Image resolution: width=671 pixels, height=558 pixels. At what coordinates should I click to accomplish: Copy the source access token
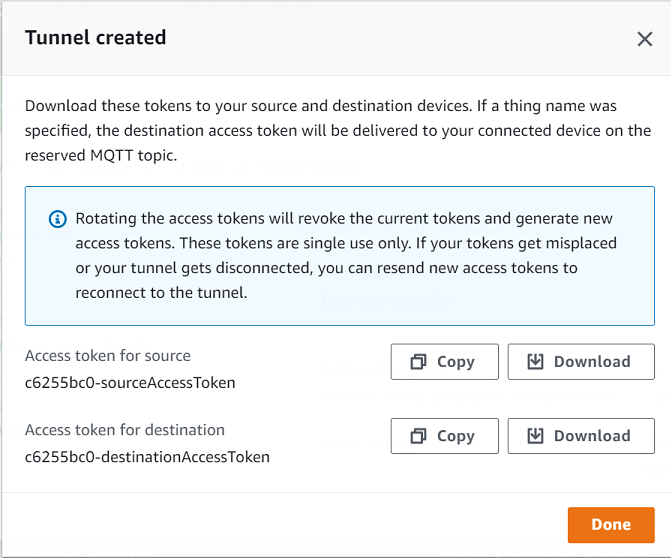click(x=444, y=362)
